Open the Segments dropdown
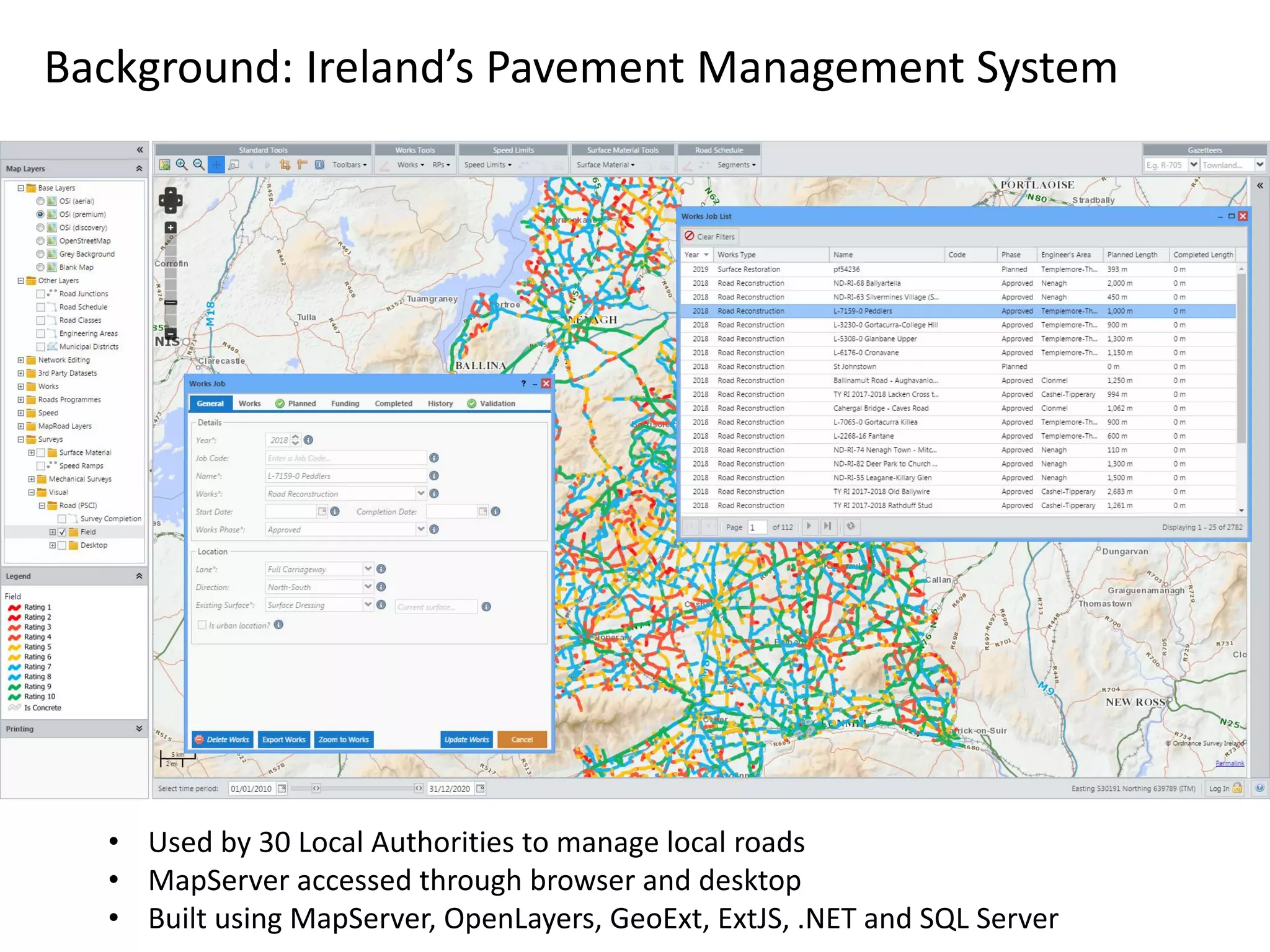This screenshot has height=952, width=1270. pos(737,165)
